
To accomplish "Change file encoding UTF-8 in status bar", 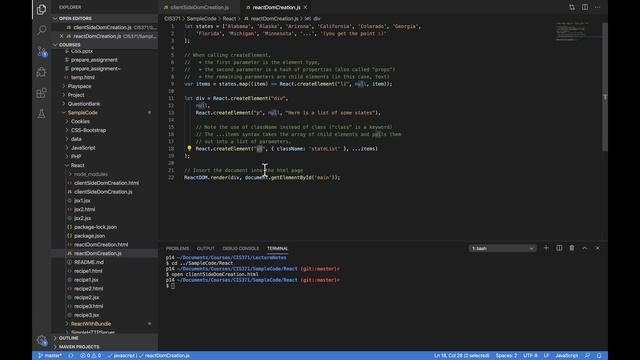I will pyautogui.click(x=530, y=356).
